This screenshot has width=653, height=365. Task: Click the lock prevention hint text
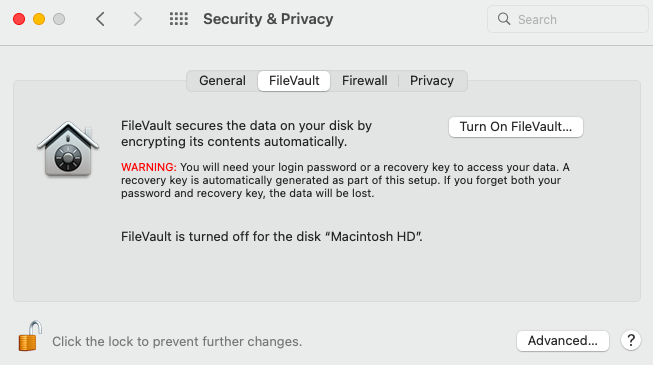(177, 342)
